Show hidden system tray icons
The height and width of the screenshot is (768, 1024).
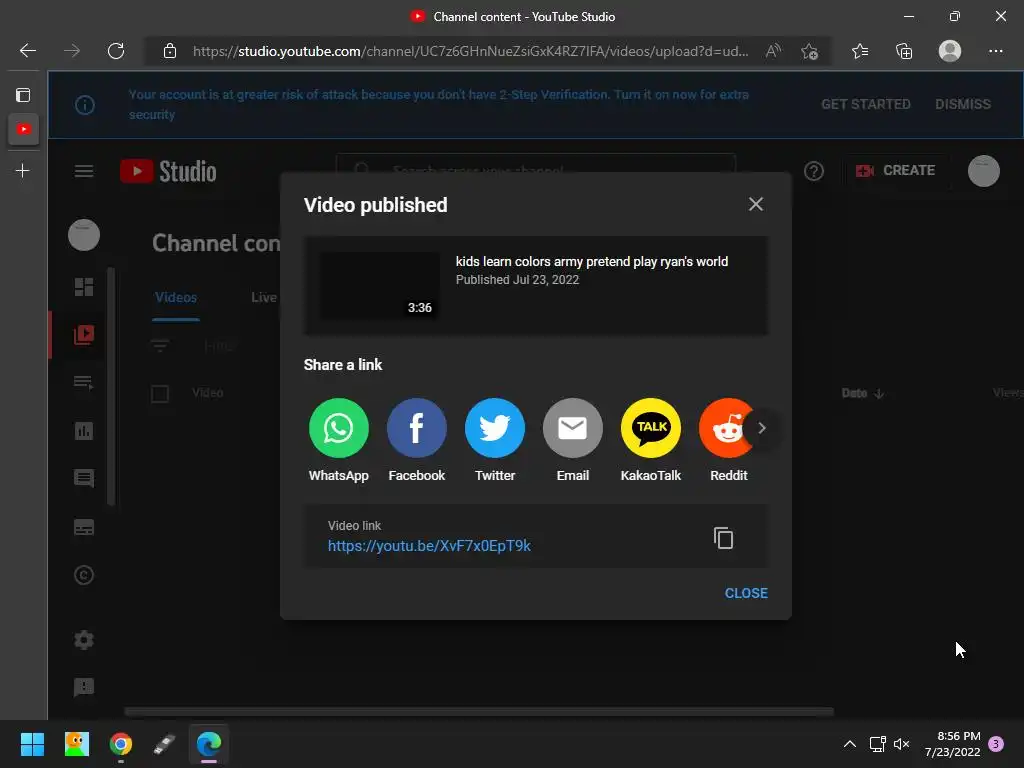pos(850,744)
